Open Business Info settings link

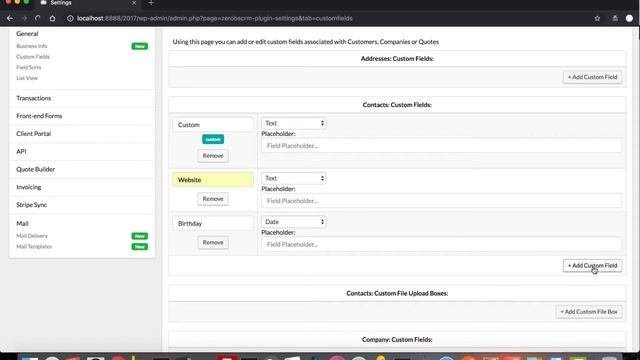tap(32, 46)
